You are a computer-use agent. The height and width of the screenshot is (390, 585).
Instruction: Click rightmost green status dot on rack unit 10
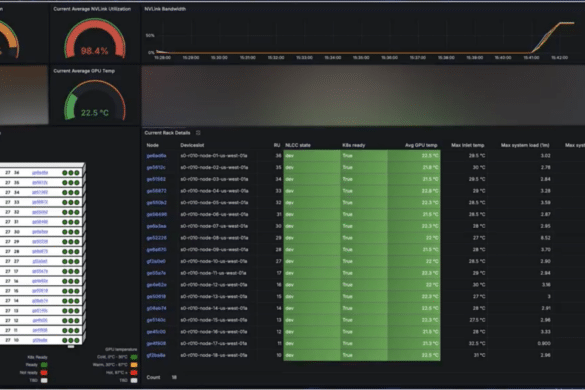point(77,340)
